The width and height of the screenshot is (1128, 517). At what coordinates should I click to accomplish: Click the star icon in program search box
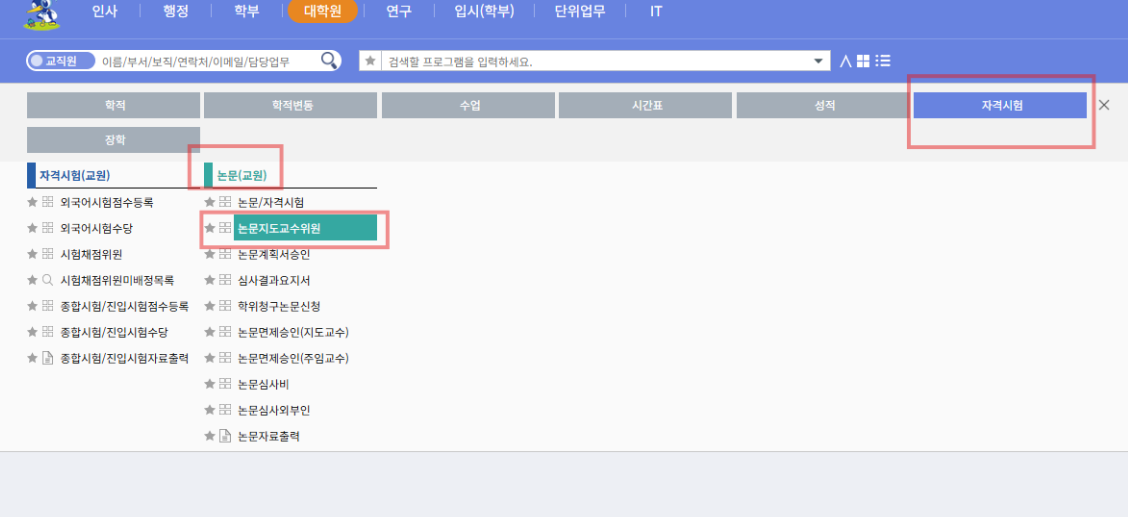(370, 61)
